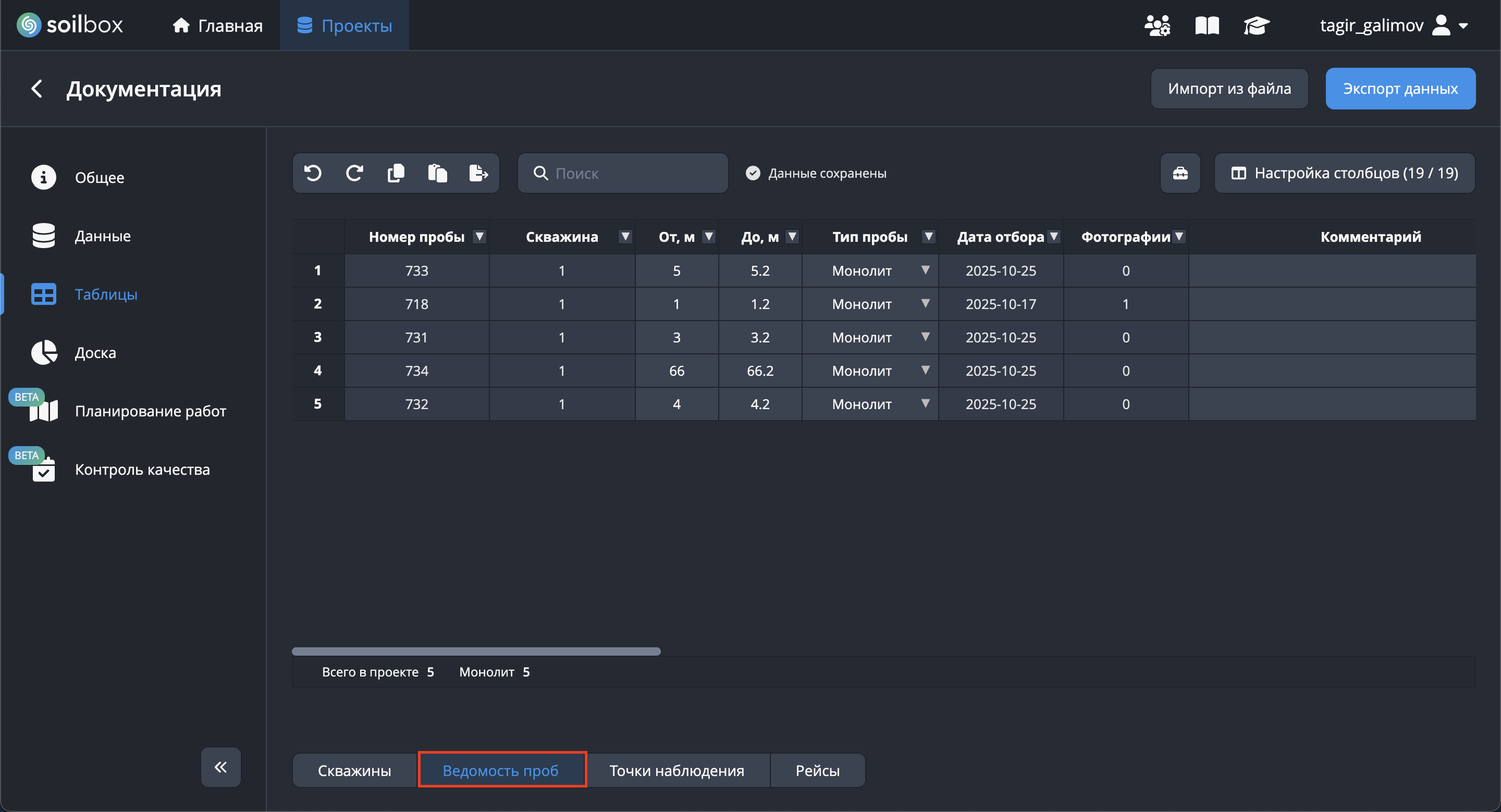Collapse sidebar with double-chevron button

click(221, 767)
